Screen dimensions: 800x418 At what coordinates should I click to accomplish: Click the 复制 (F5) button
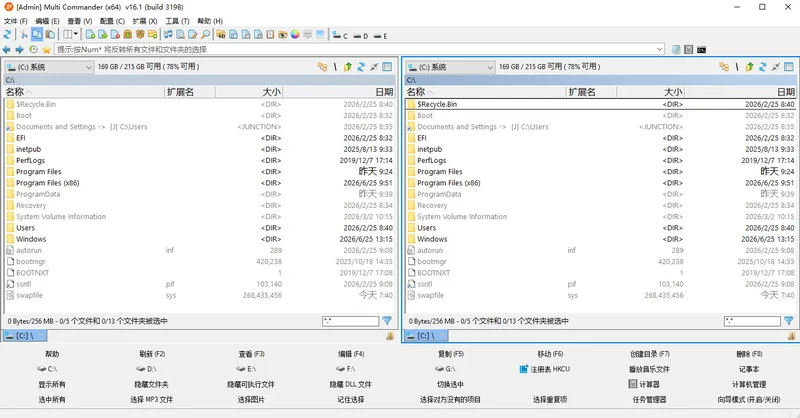(450, 354)
